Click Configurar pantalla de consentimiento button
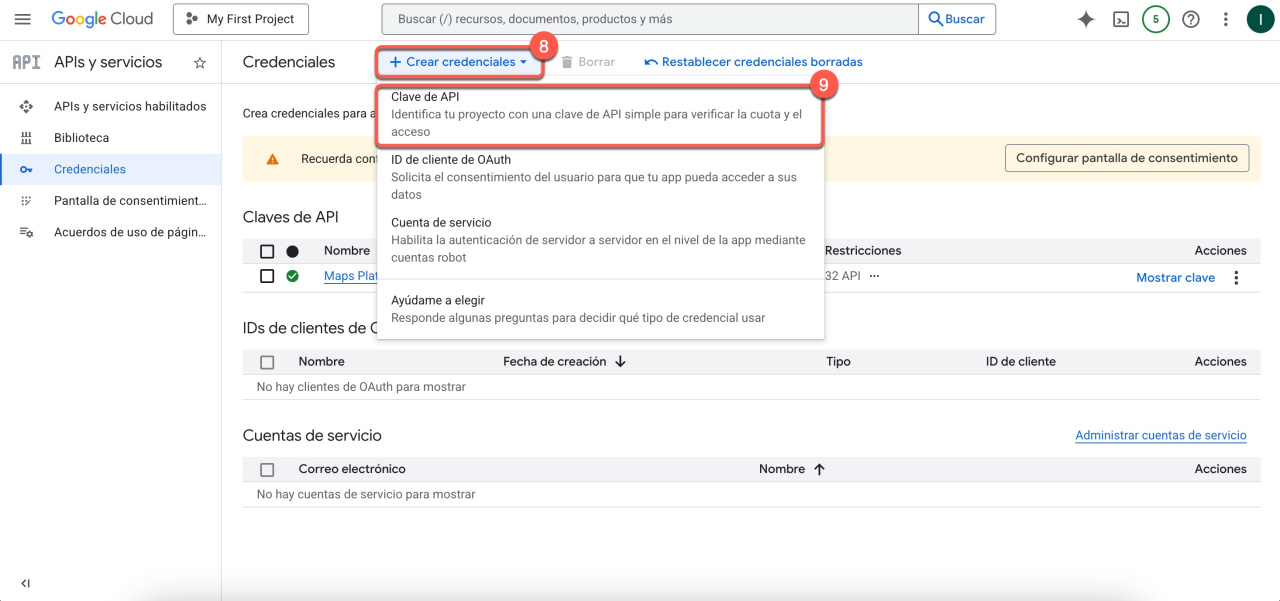Screen dimensions: 1280x601 1126,158
